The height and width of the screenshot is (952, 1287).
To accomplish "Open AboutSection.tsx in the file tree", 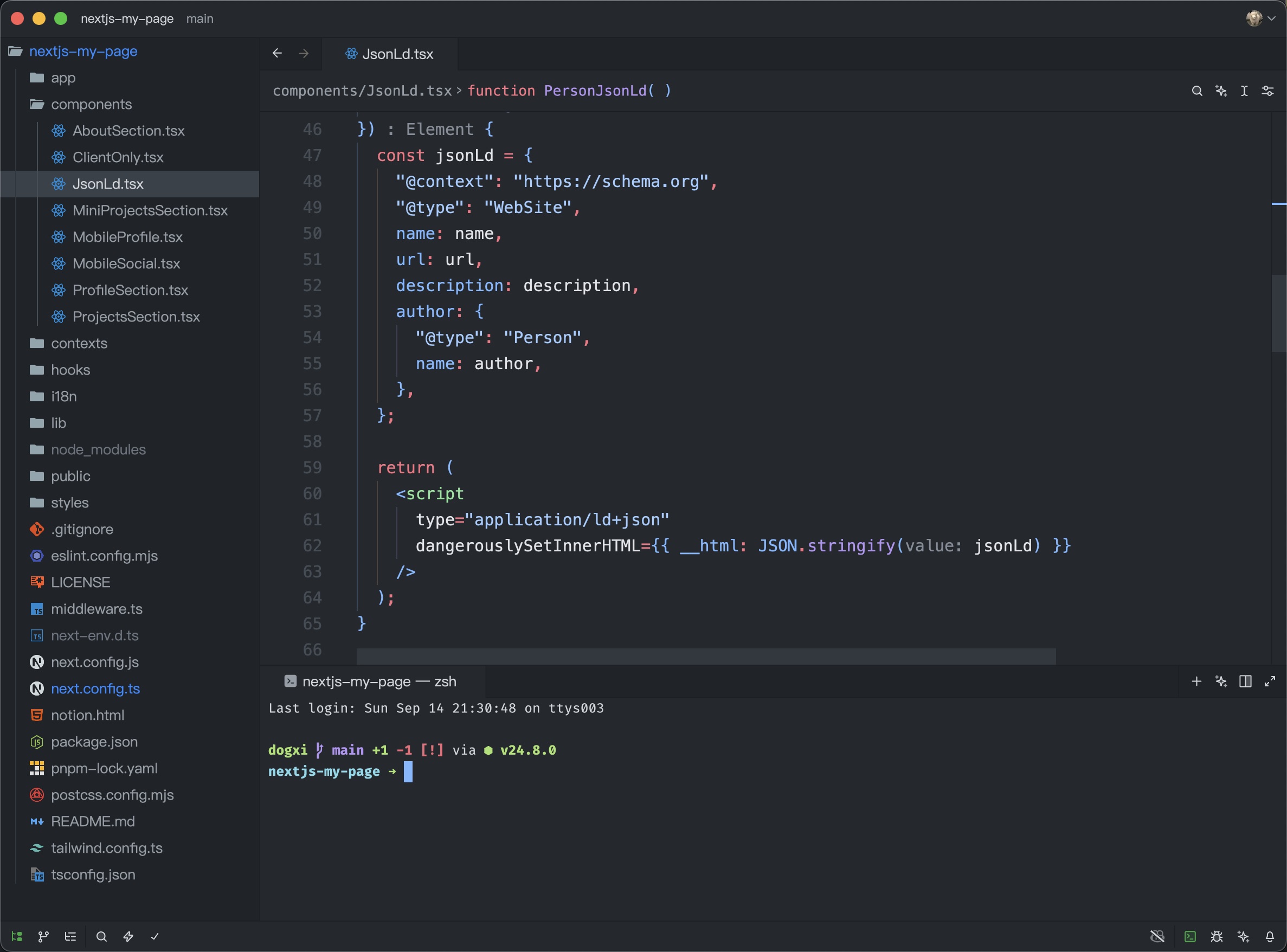I will (128, 131).
